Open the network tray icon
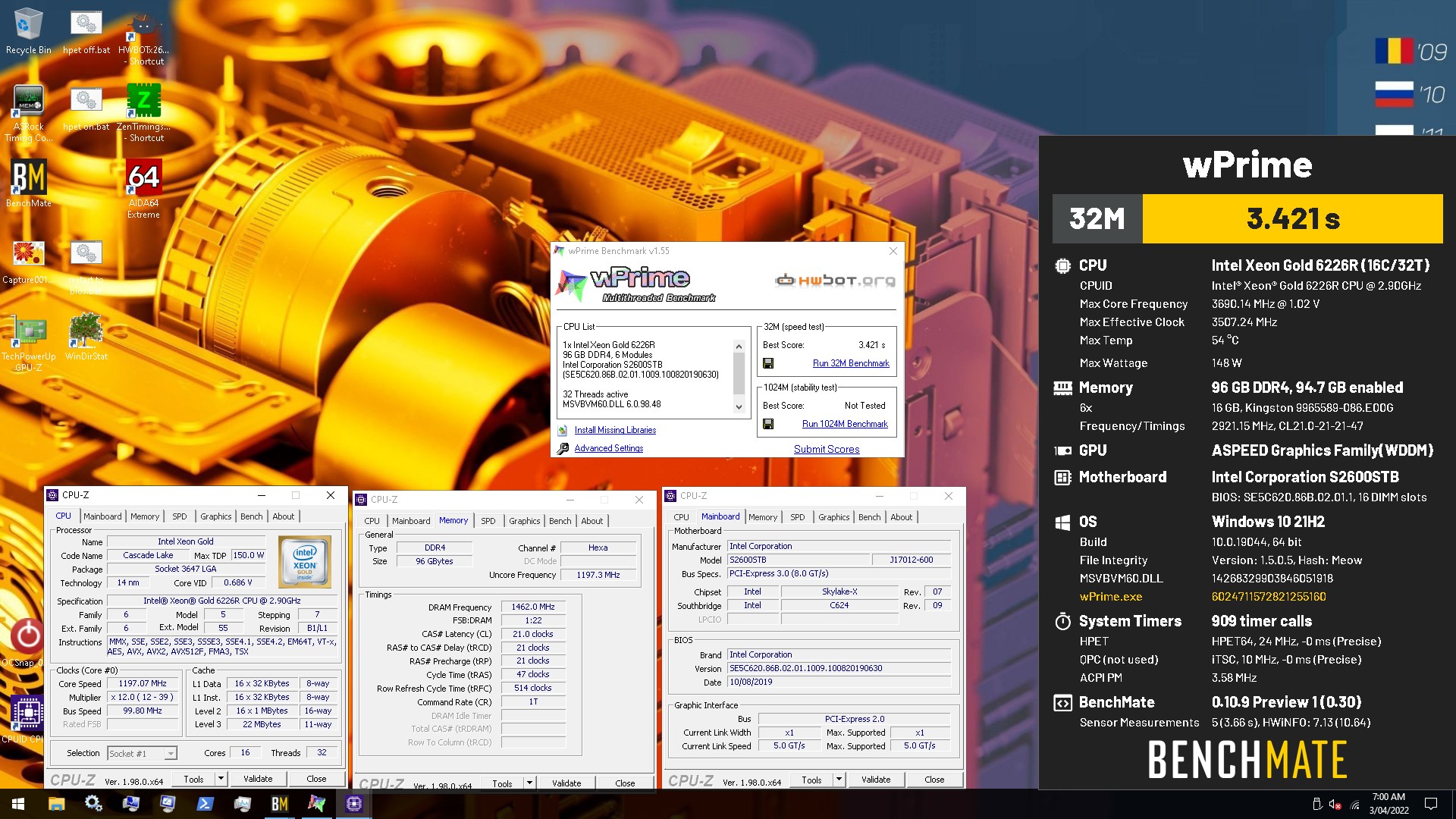 tap(1354, 804)
